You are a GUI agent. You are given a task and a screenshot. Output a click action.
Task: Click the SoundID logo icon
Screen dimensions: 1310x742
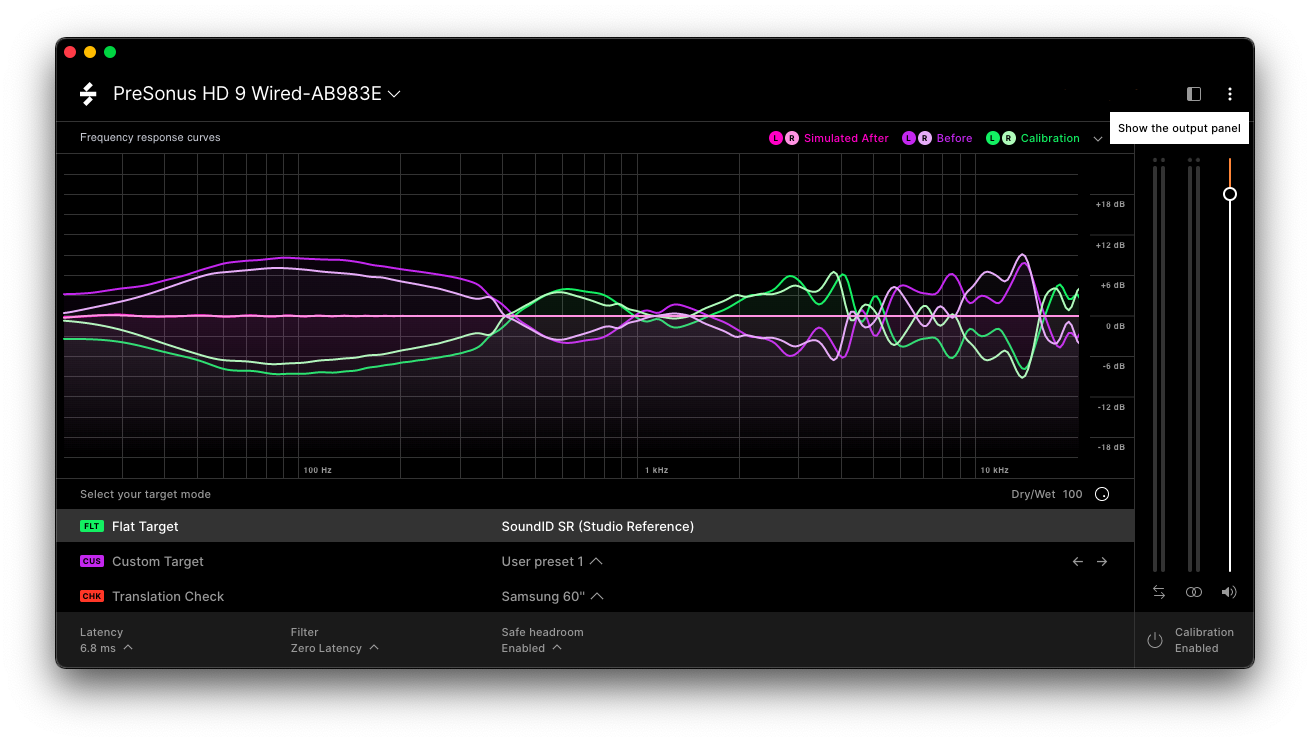[x=88, y=94]
